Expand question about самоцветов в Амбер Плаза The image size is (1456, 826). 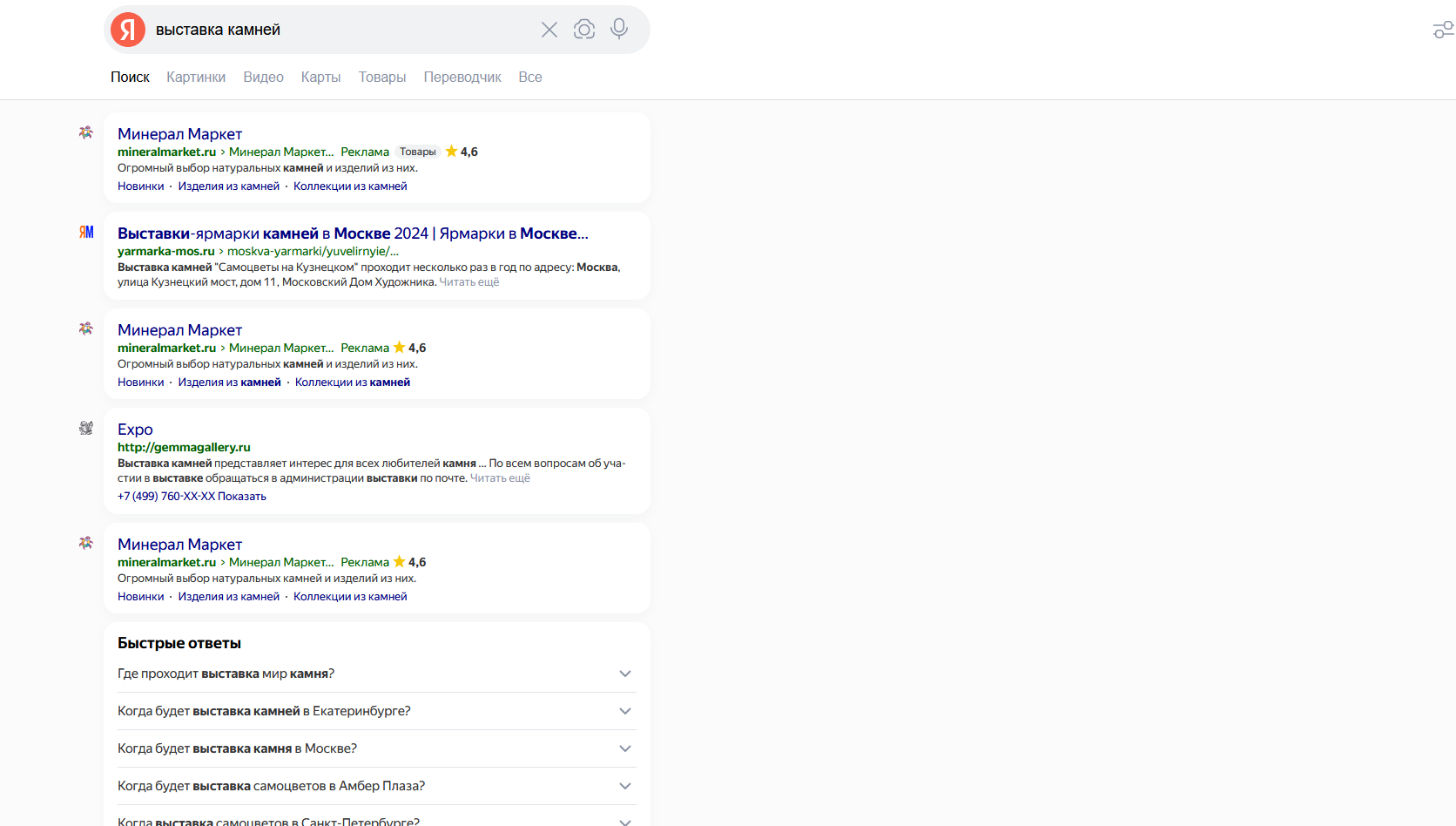pyautogui.click(x=376, y=786)
